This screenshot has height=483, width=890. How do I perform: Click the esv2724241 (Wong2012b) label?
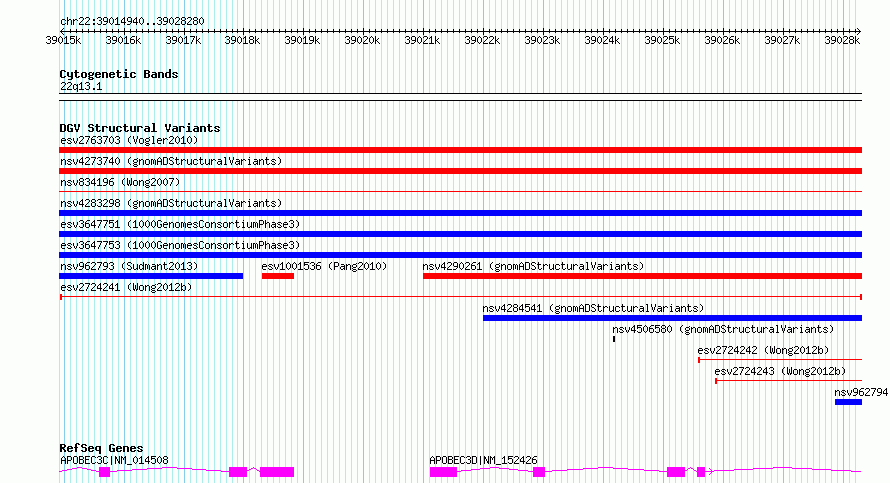click(126, 287)
